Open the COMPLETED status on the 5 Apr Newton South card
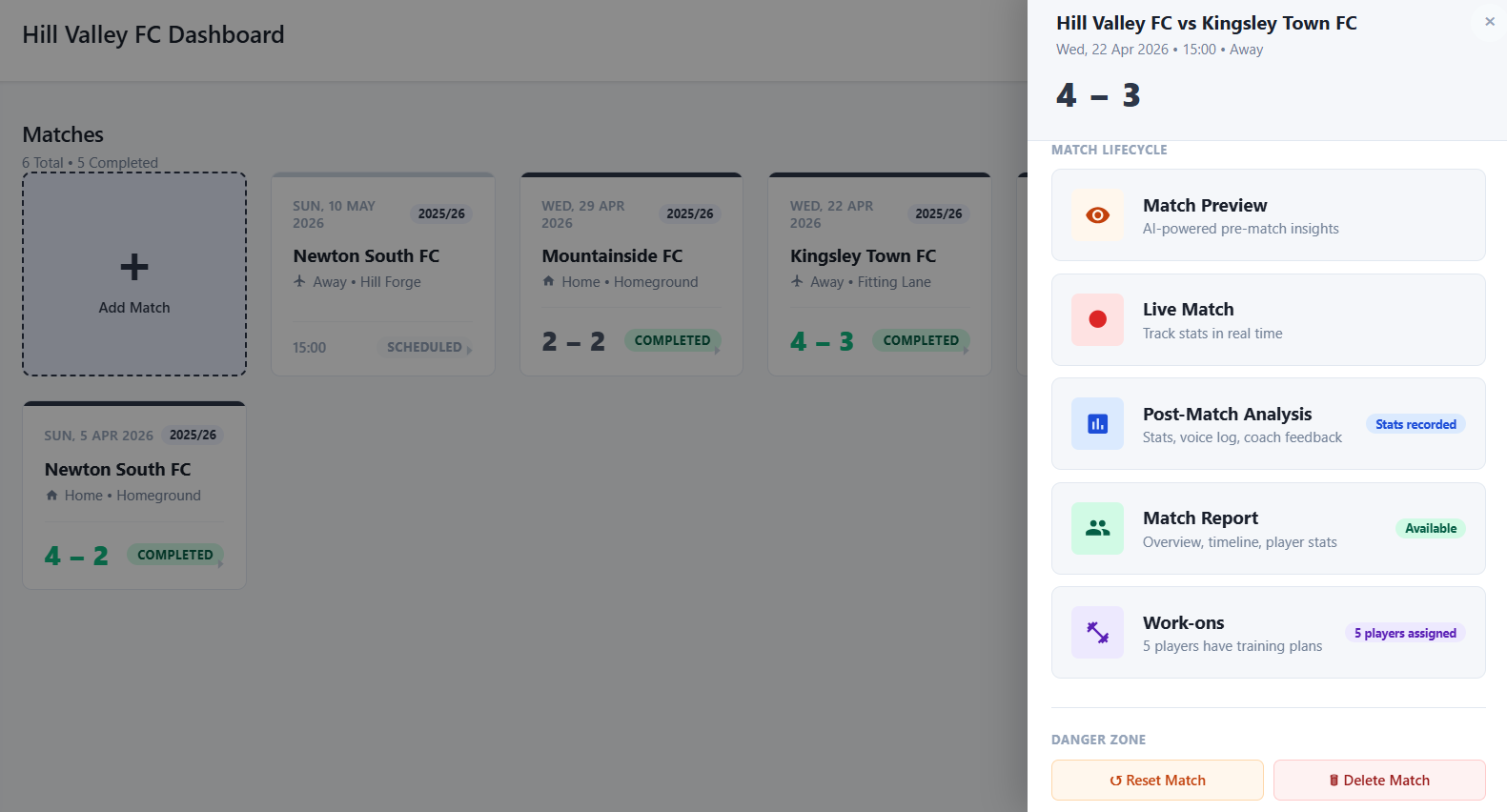 point(175,555)
